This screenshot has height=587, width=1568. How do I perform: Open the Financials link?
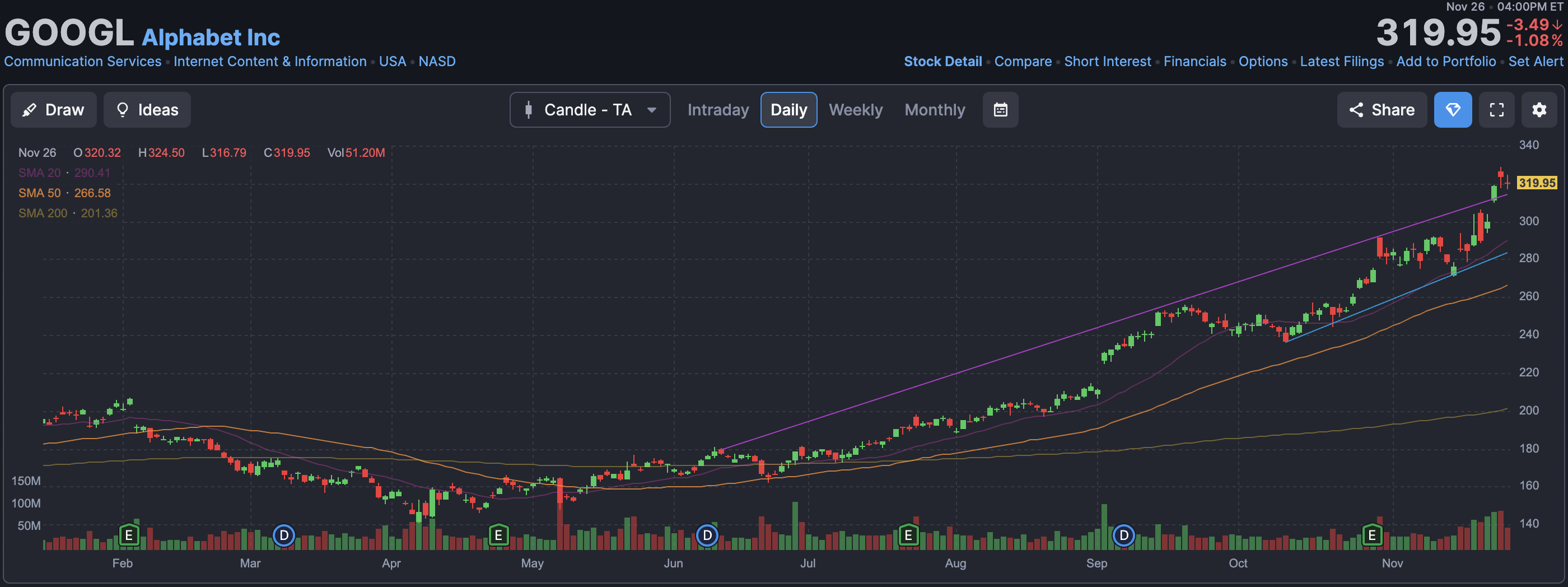[x=1194, y=62]
